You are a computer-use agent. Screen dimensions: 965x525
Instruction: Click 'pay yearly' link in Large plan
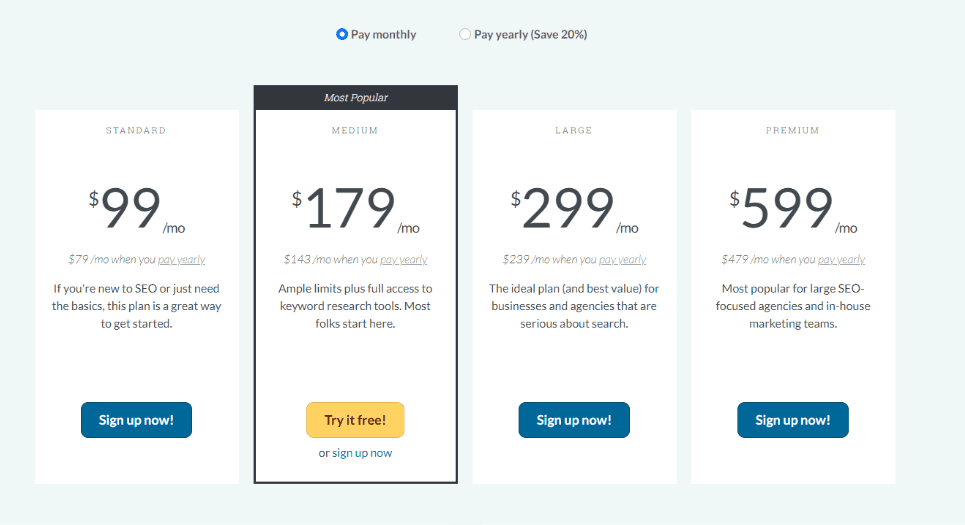point(622,260)
